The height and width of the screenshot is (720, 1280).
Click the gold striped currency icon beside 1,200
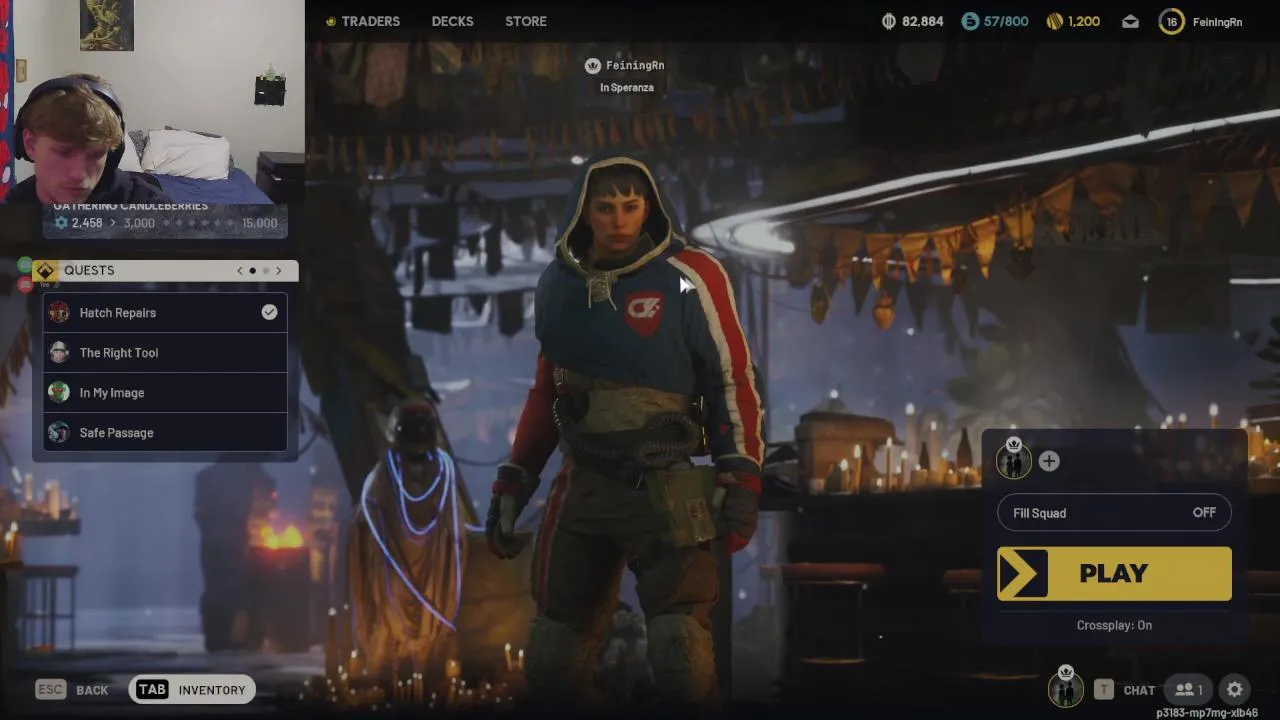[1054, 21]
